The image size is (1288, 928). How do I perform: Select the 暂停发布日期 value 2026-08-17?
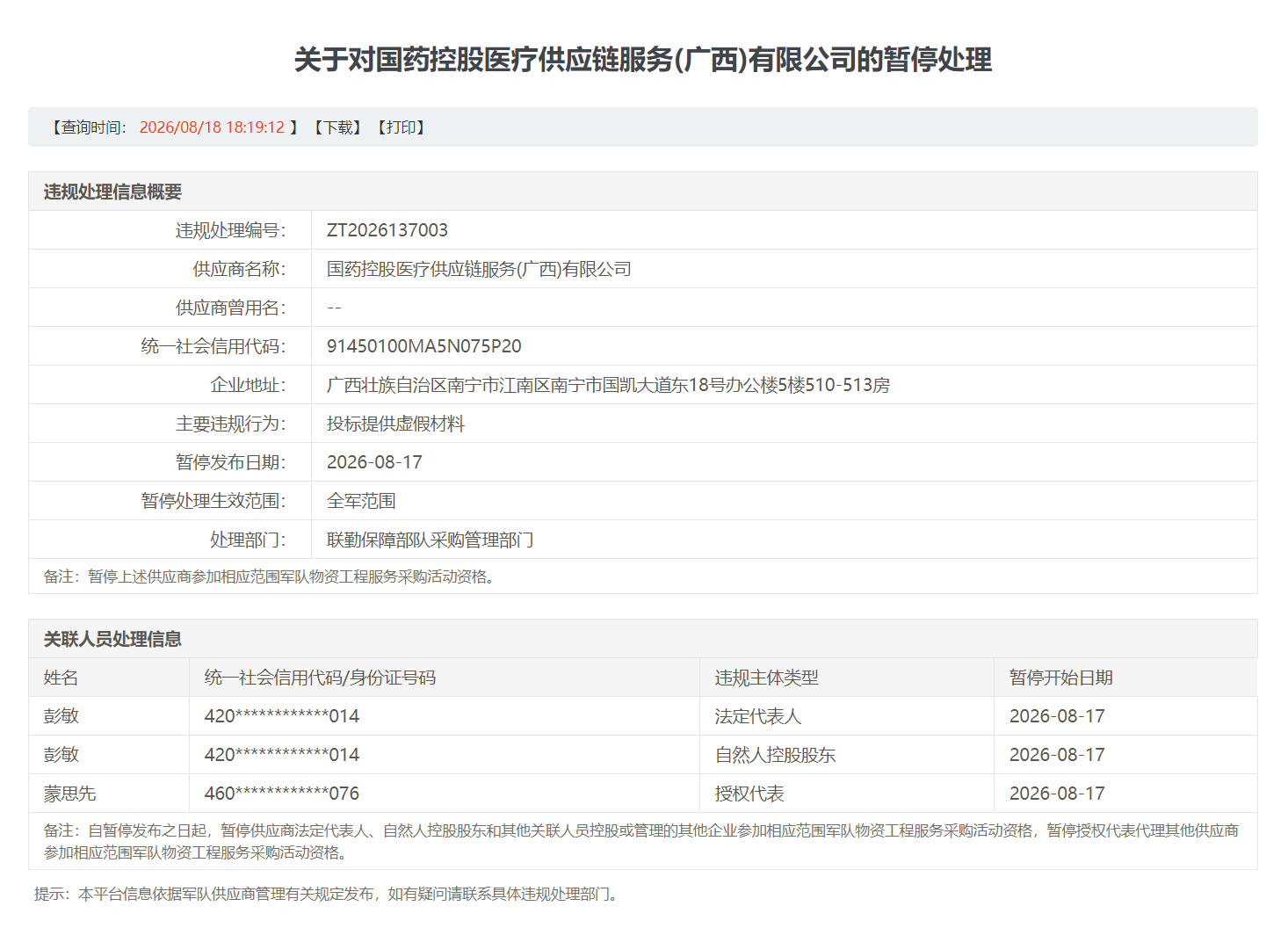374,462
